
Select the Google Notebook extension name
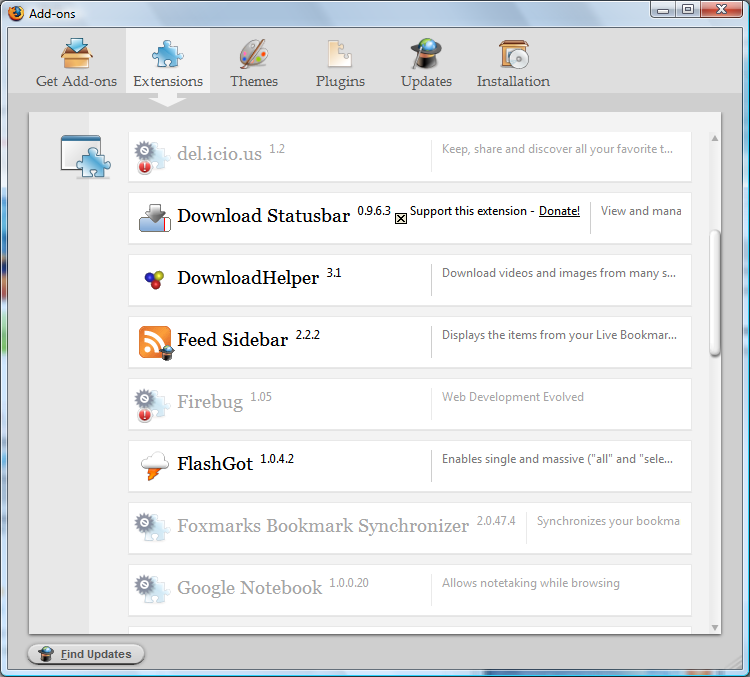coord(249,588)
